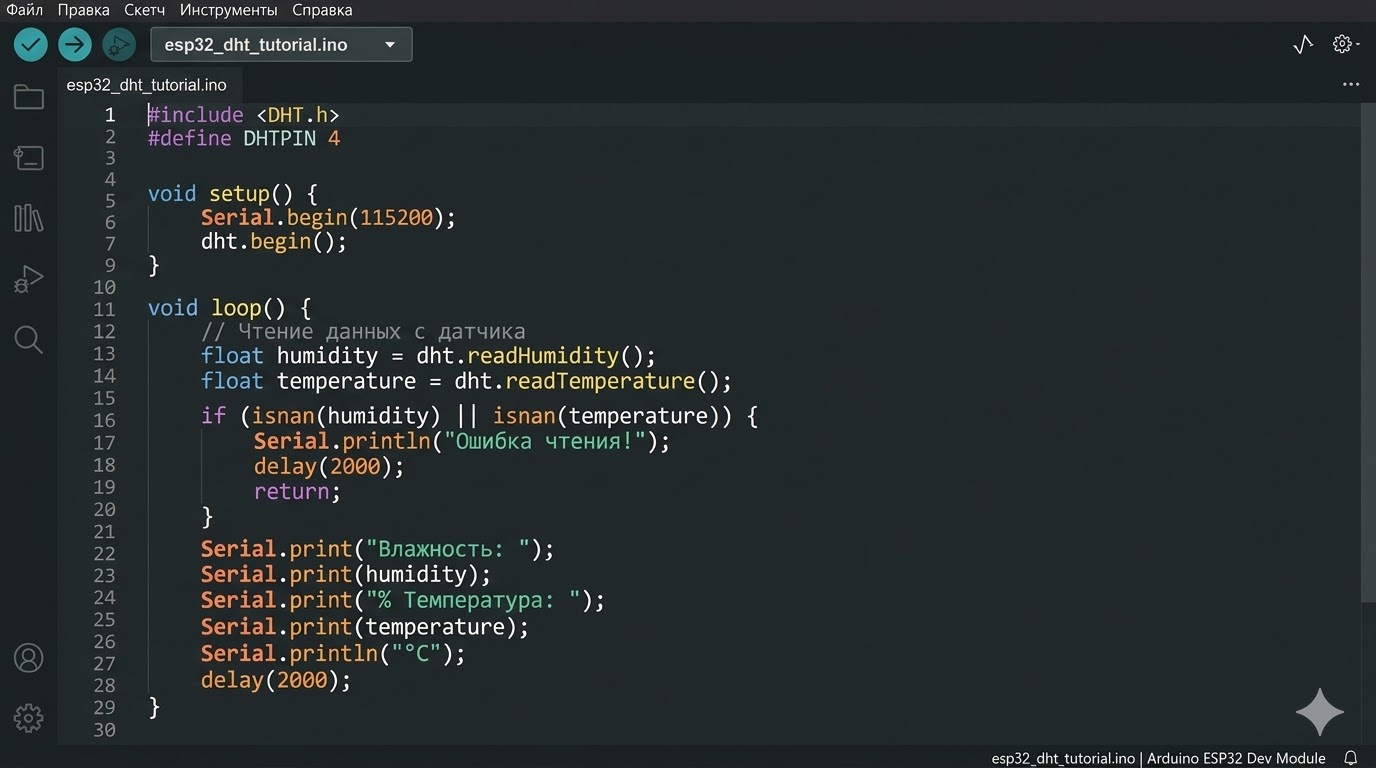Viewport: 1376px width, 768px height.
Task: Open the Инструменты menu
Action: click(228, 9)
